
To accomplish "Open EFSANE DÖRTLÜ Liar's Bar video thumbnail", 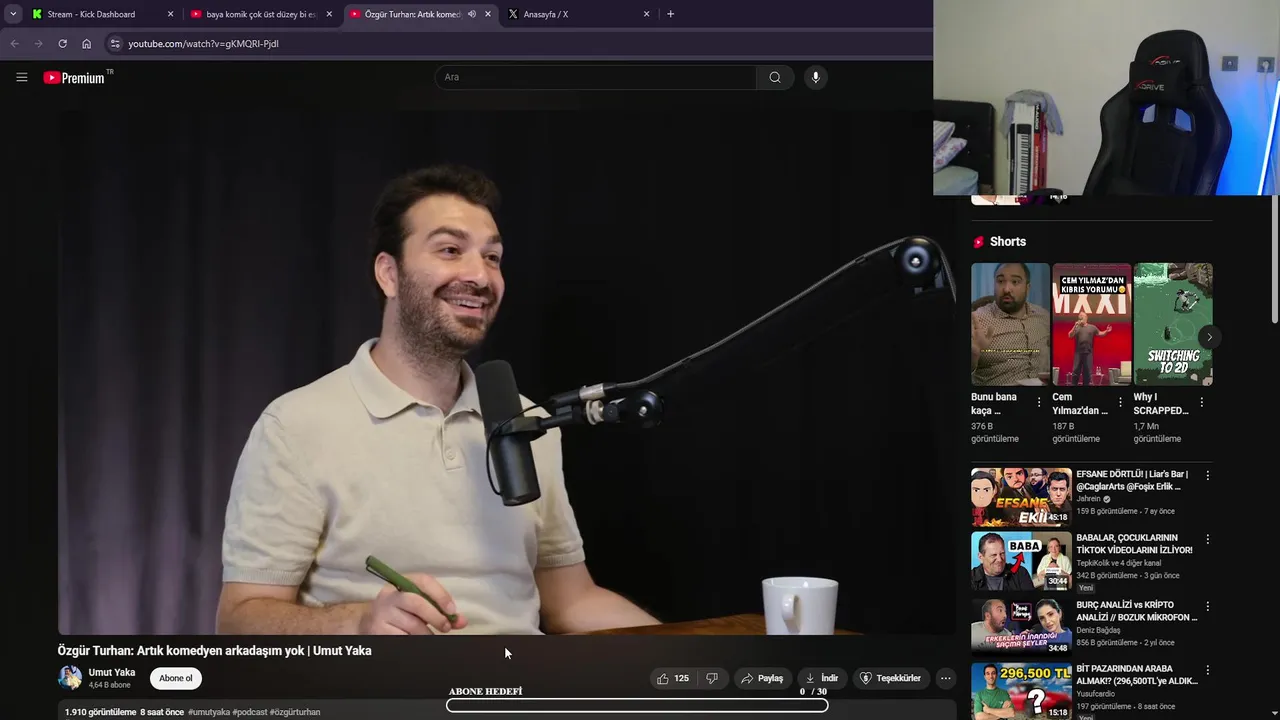I will [1021, 497].
